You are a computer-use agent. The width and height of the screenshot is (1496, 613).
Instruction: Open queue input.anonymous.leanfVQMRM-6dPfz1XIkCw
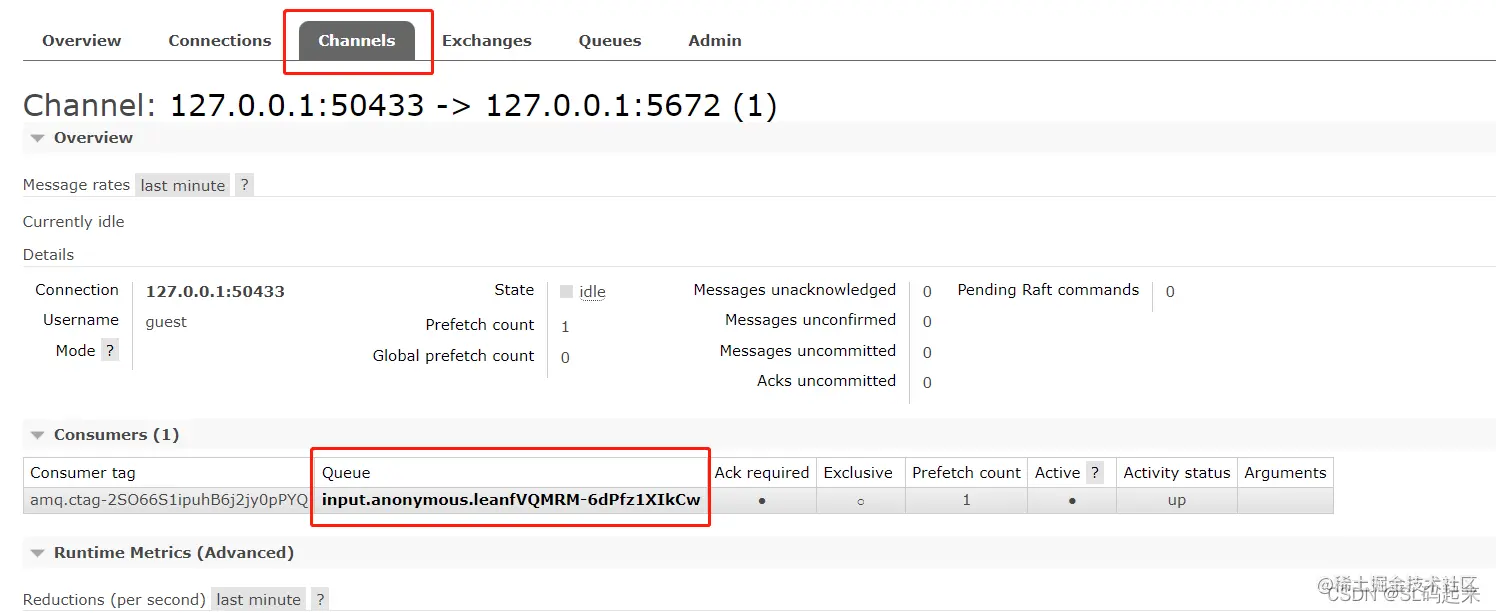coord(511,500)
